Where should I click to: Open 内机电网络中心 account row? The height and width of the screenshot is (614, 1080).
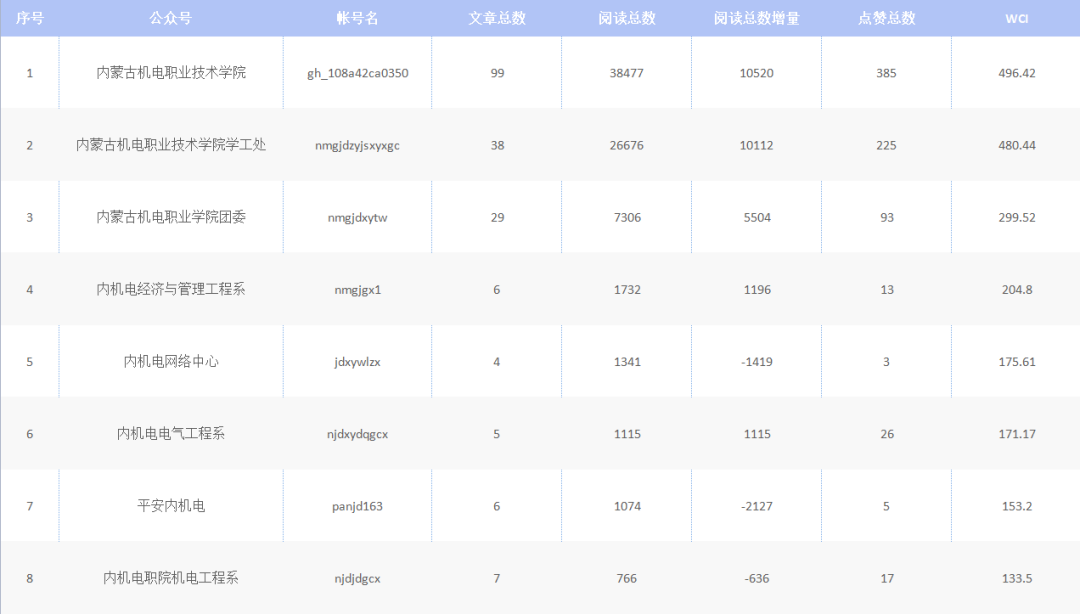(171, 361)
